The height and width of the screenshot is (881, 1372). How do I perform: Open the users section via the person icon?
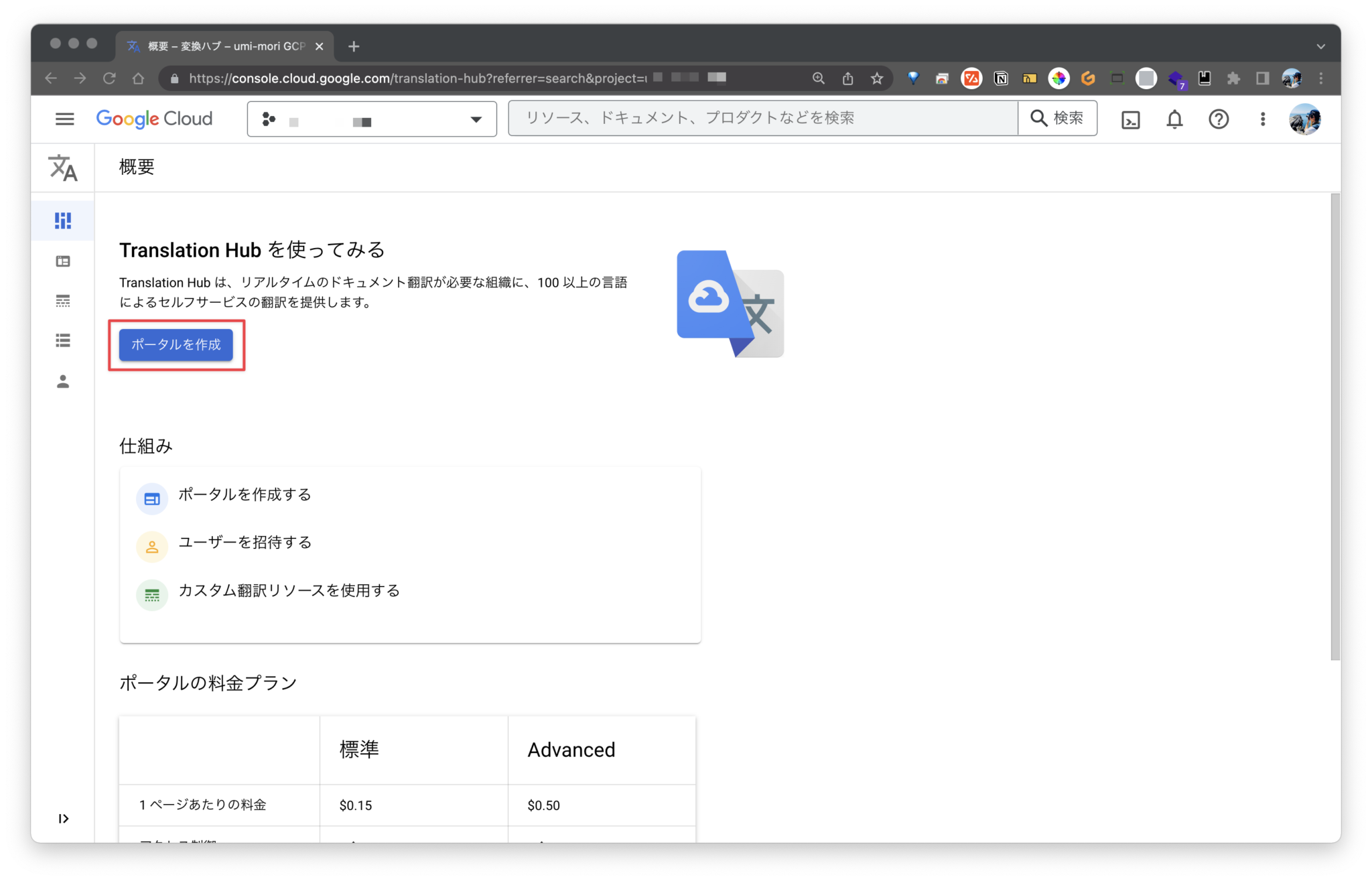[x=63, y=381]
